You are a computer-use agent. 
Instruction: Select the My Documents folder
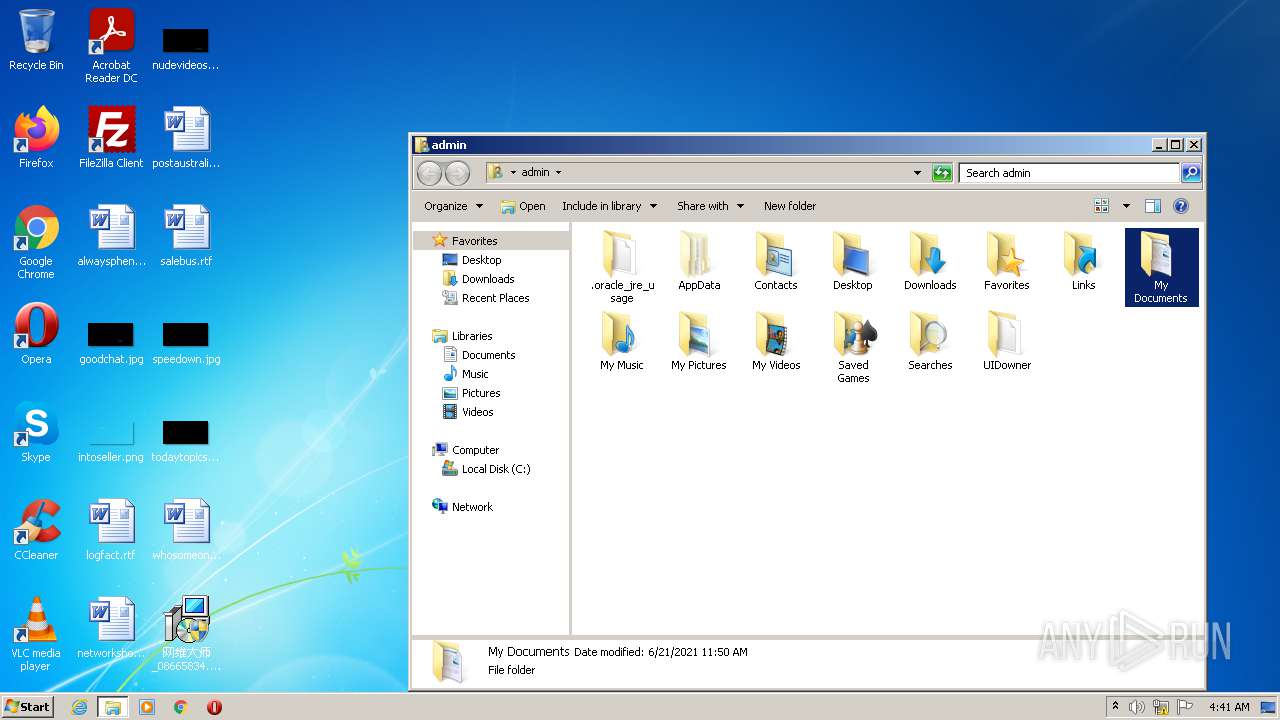(1161, 267)
